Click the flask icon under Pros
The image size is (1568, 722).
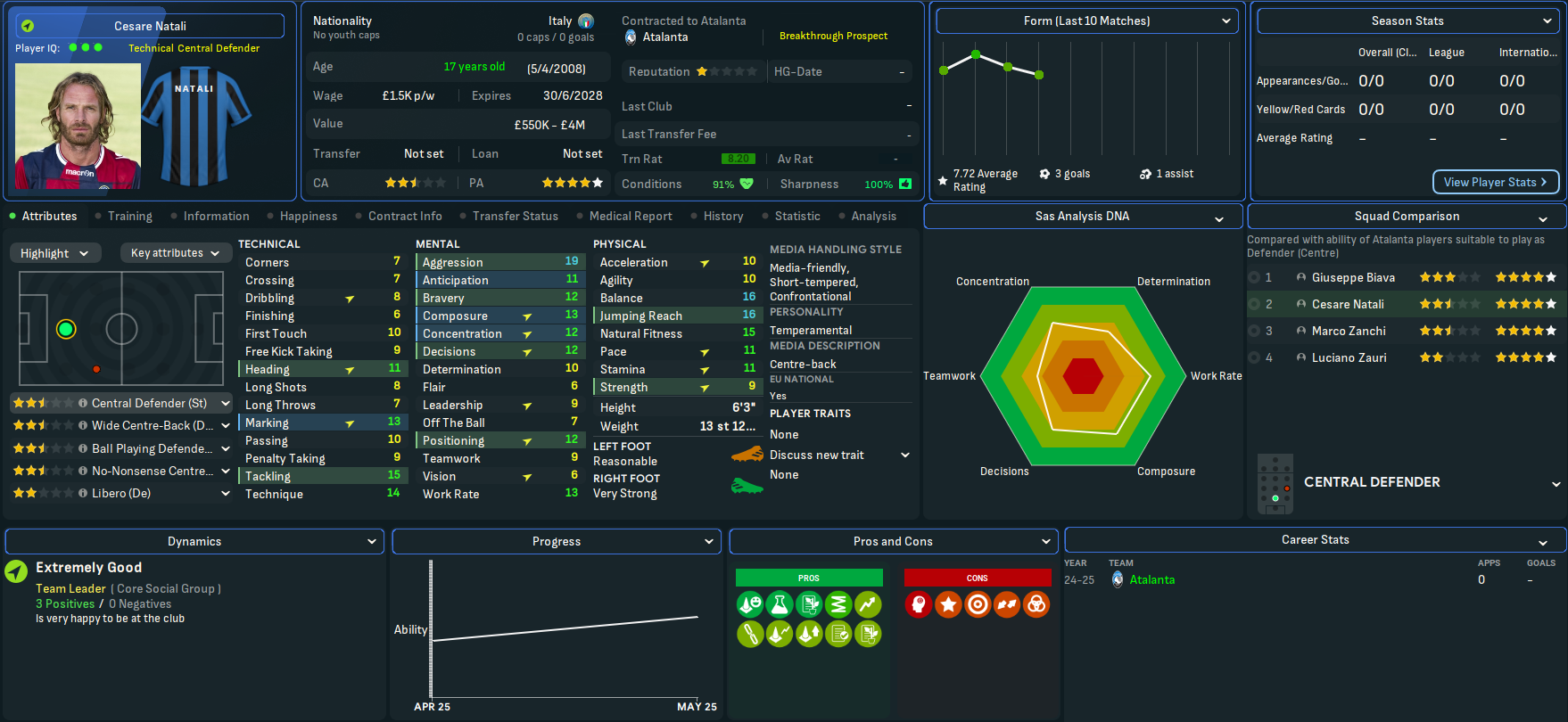click(x=779, y=604)
